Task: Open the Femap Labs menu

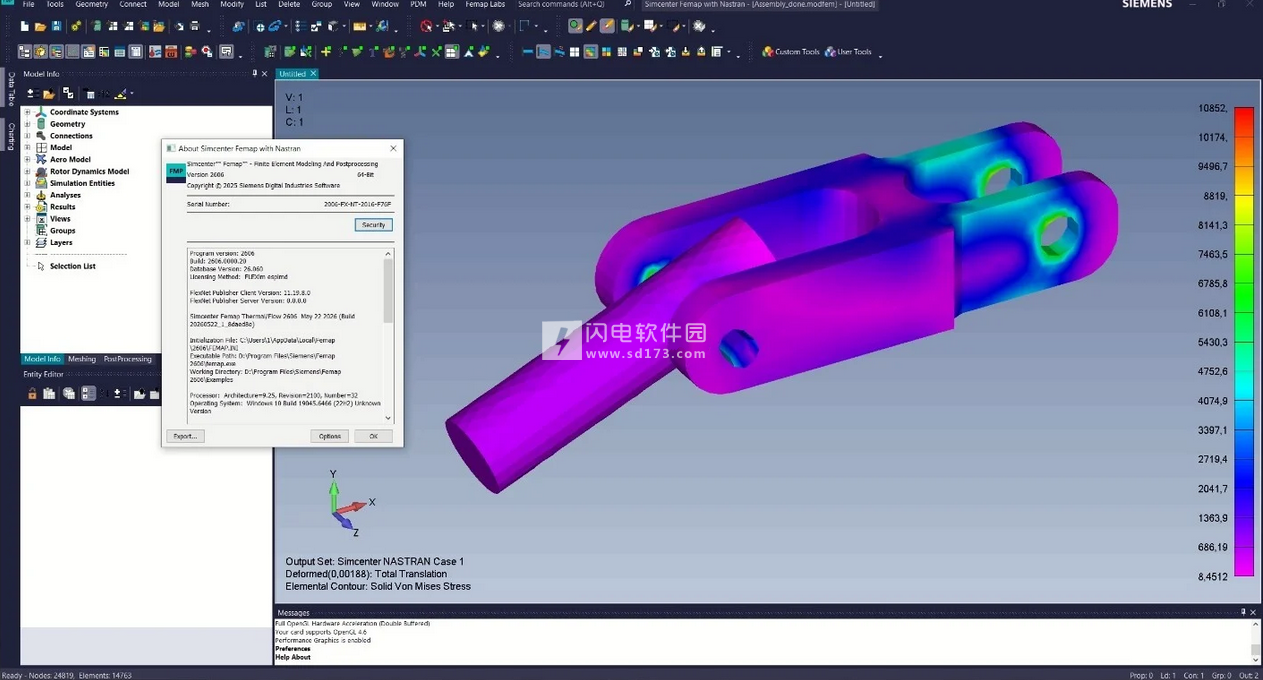Action: pos(485,4)
